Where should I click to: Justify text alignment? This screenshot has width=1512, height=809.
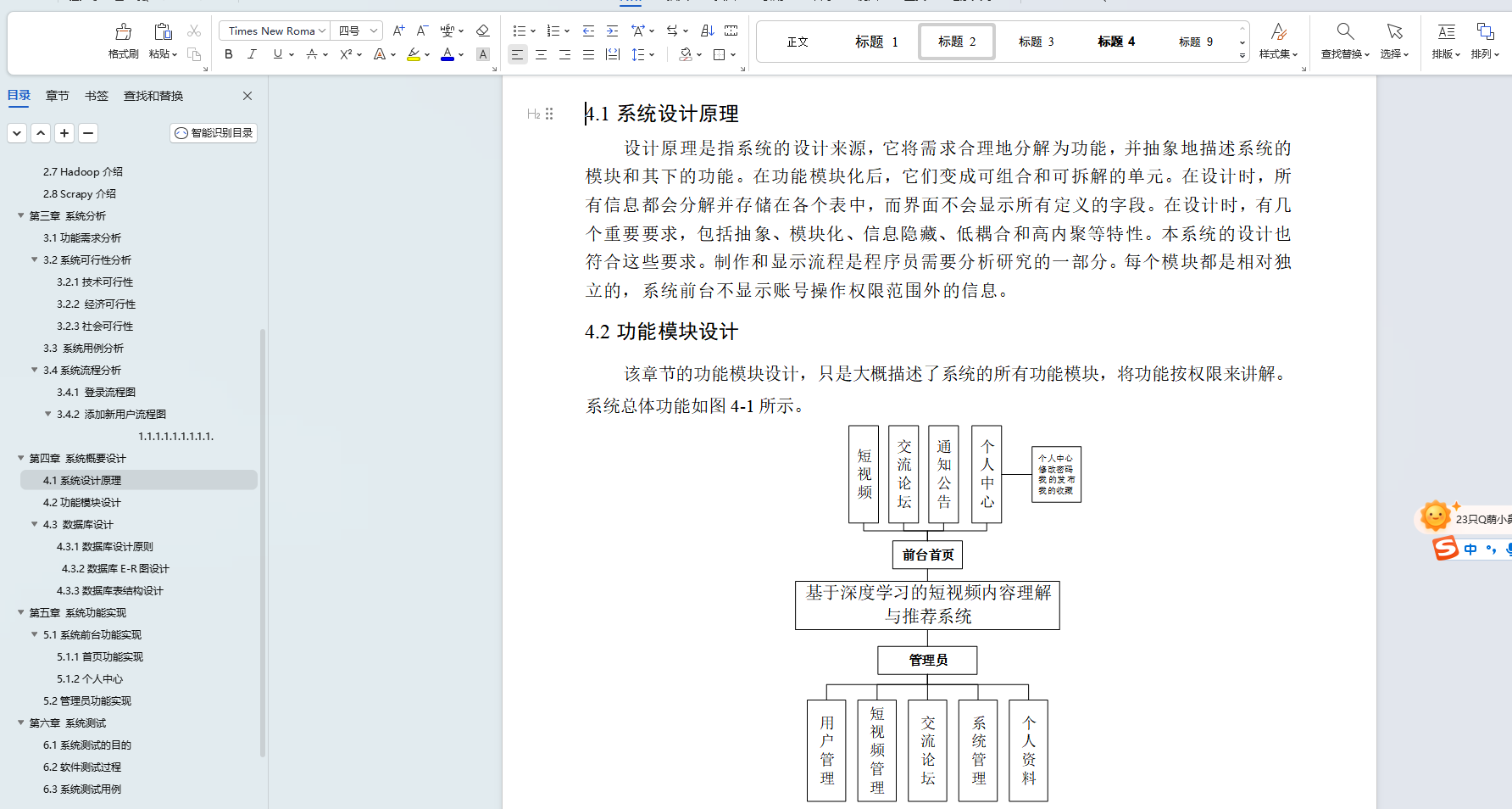(x=588, y=54)
